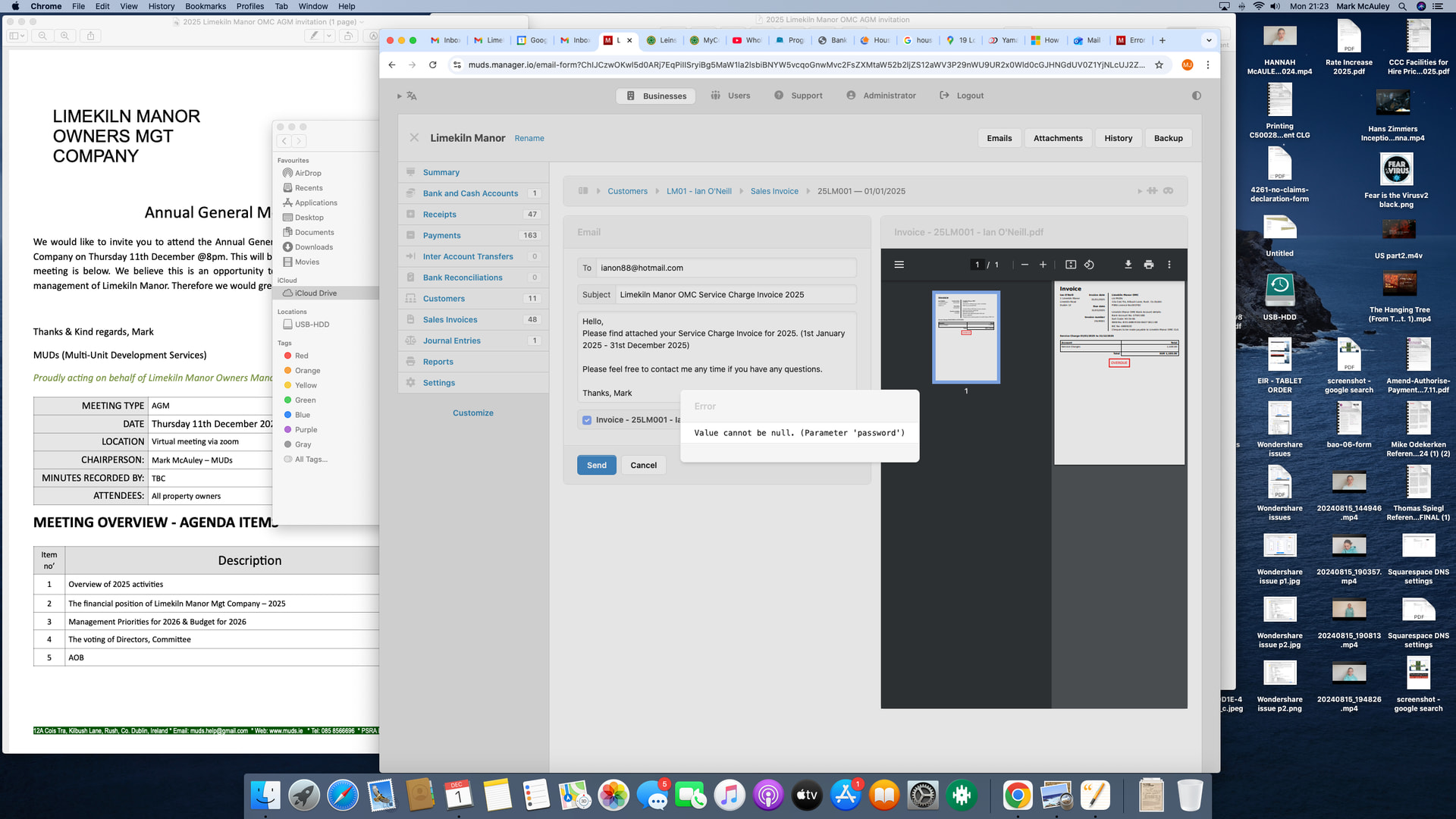Bookmark this page with star icon
The image size is (1456, 819).
(1159, 64)
